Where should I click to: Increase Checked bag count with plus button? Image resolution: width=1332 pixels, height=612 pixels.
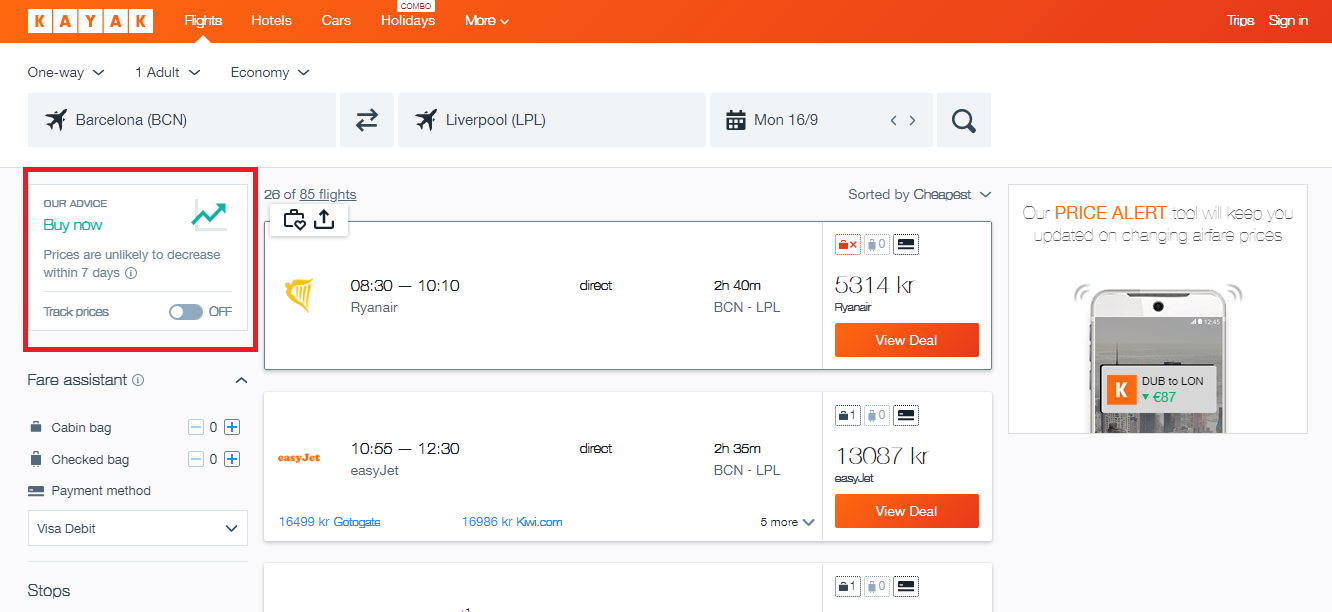232,460
